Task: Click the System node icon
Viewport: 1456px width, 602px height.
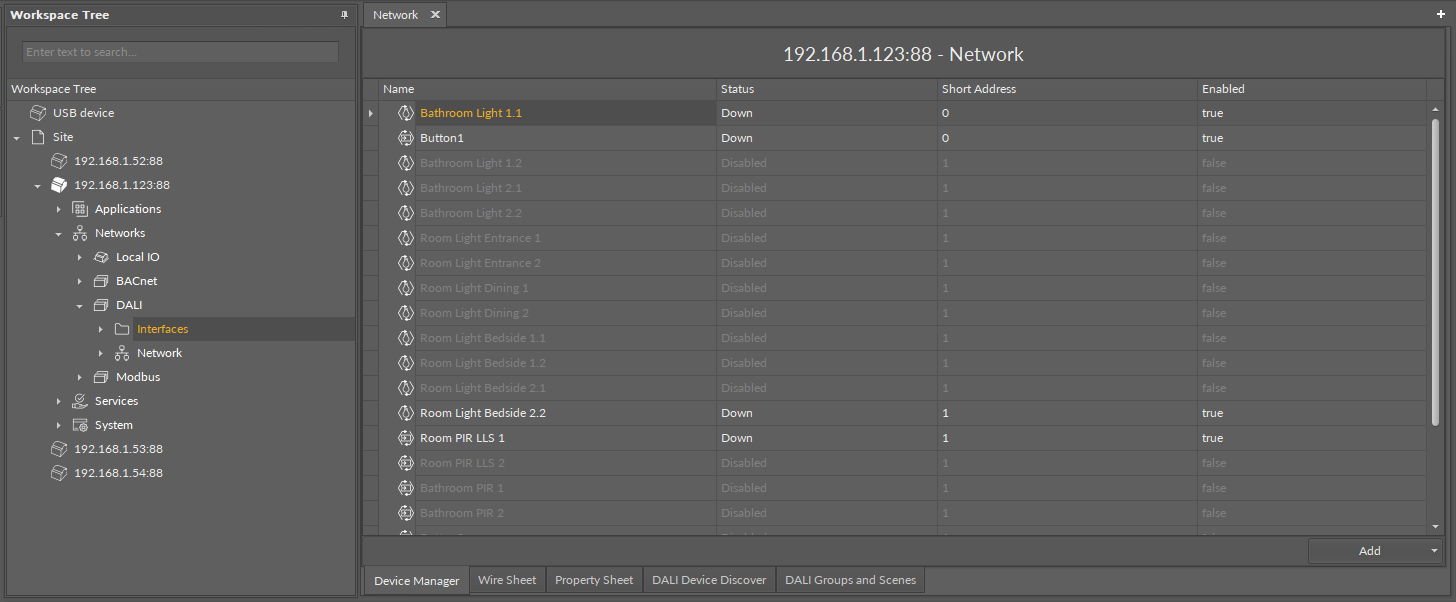Action: (80, 425)
